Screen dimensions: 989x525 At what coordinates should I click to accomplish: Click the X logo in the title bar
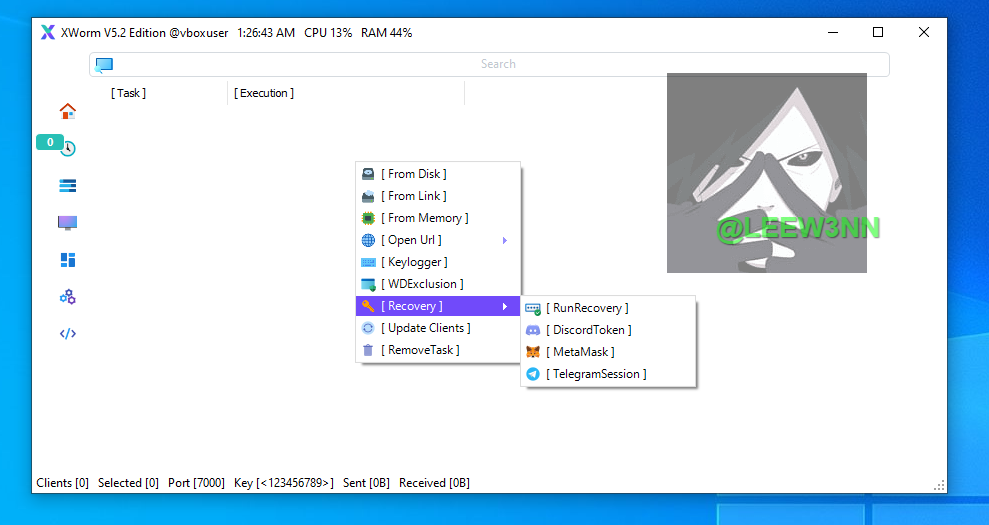pyautogui.click(x=48, y=32)
